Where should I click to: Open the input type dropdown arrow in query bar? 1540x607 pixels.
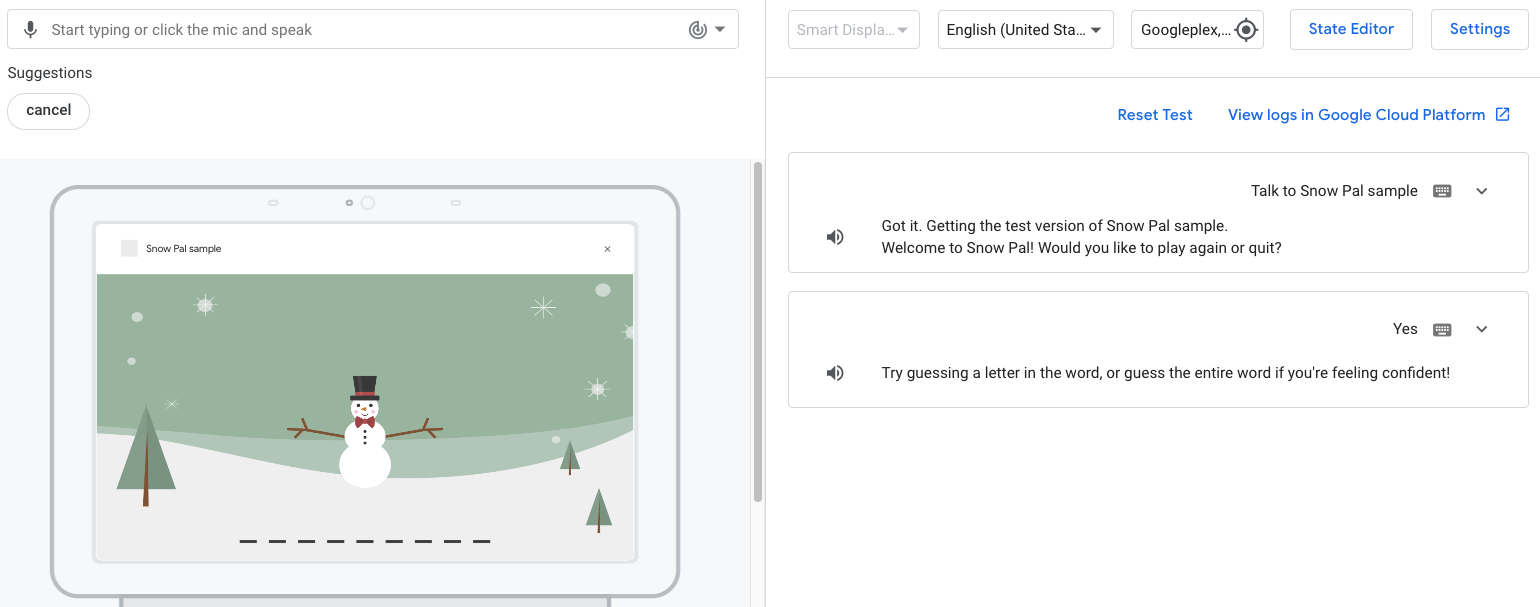point(720,30)
